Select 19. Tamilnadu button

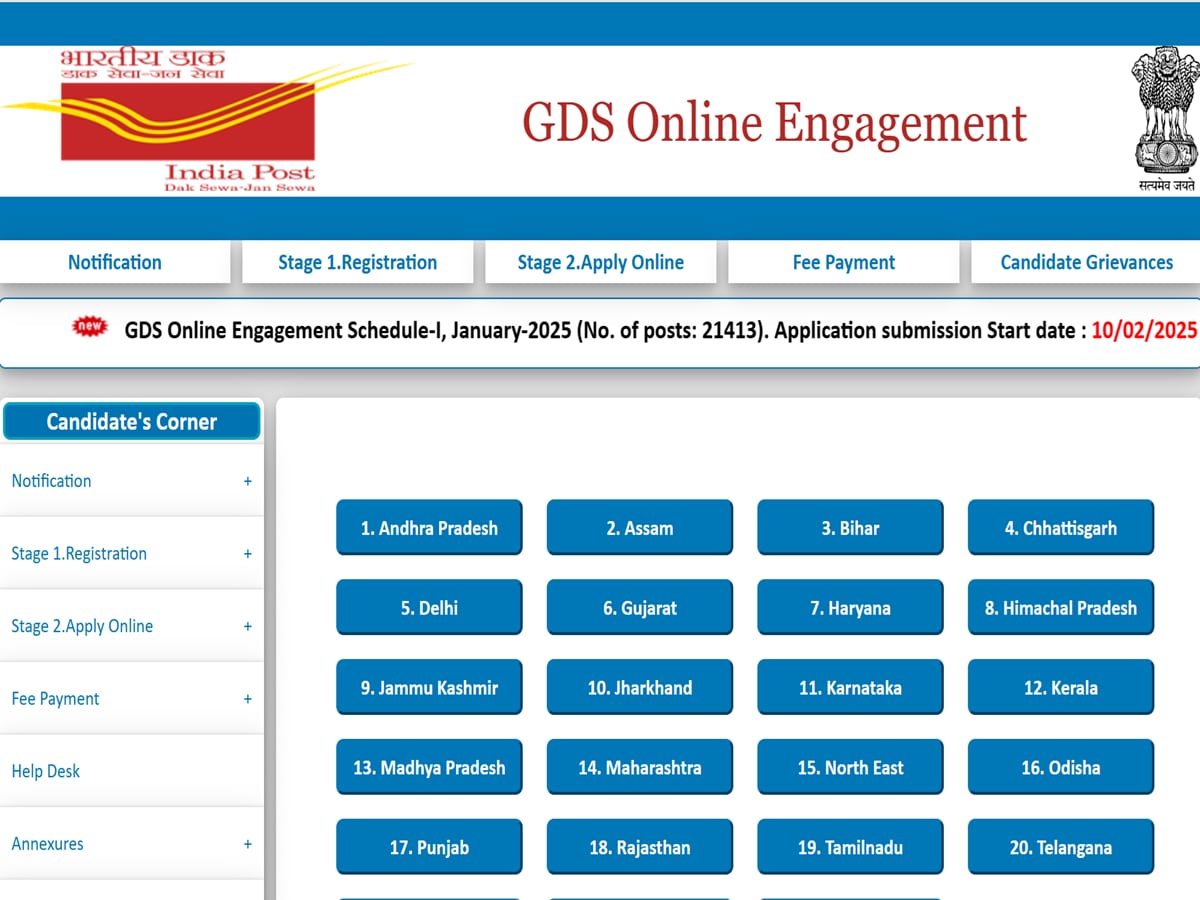tap(850, 847)
